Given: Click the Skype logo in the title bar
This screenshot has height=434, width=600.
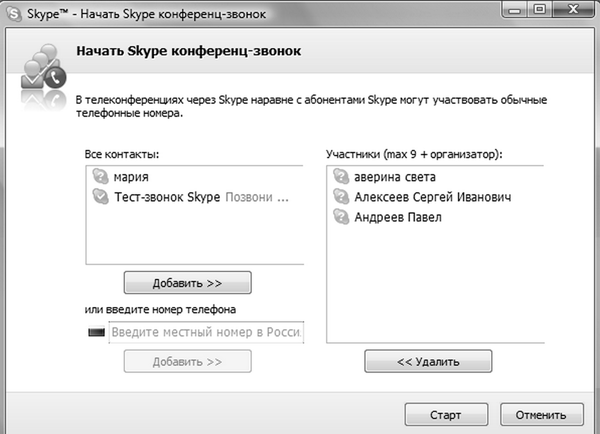Looking at the screenshot, I should click(x=14, y=12).
